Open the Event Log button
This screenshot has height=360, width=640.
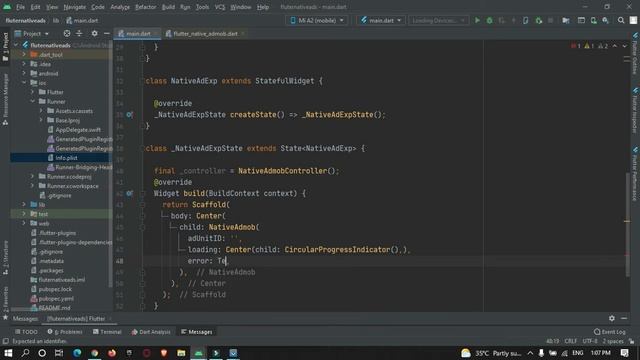[610, 332]
